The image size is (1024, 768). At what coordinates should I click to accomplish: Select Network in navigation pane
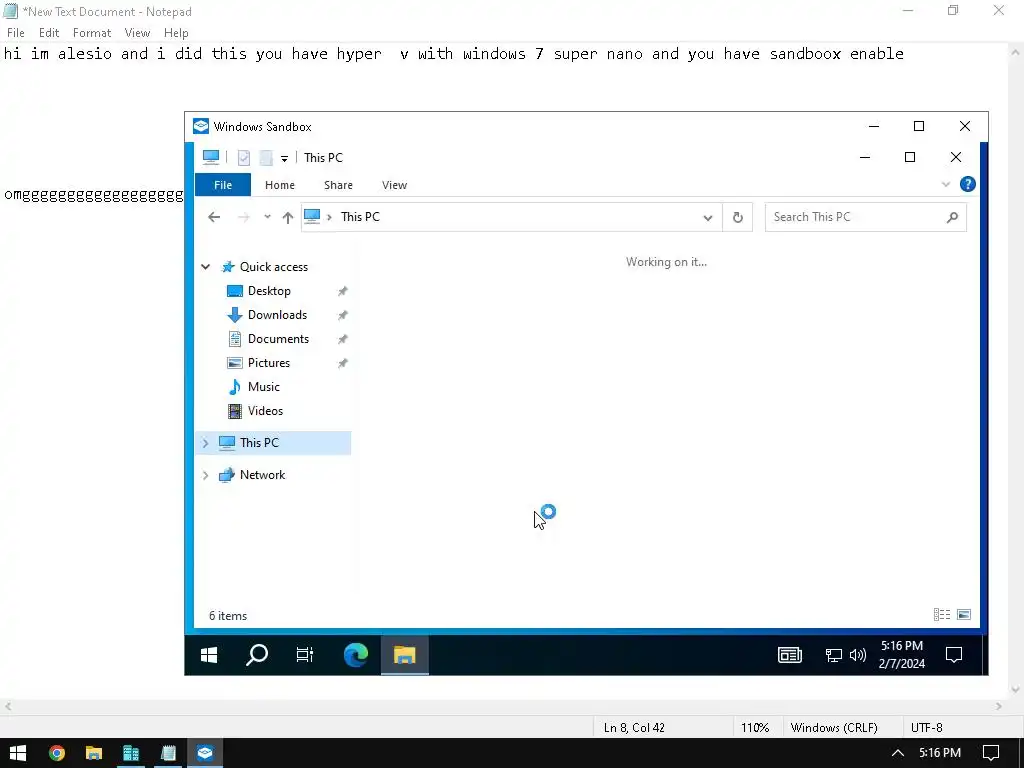262,475
